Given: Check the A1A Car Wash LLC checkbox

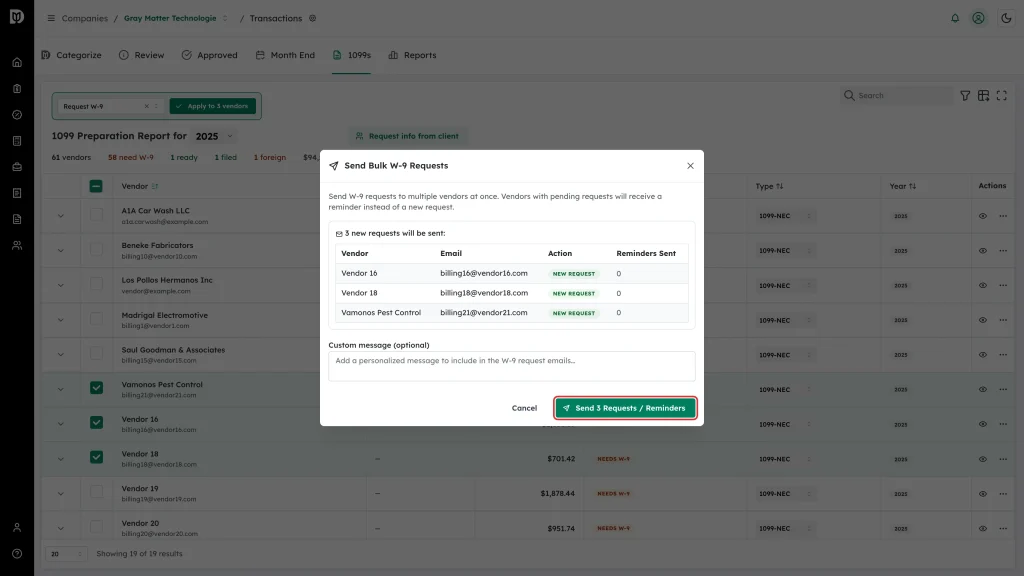Looking at the screenshot, I should [x=96, y=215].
